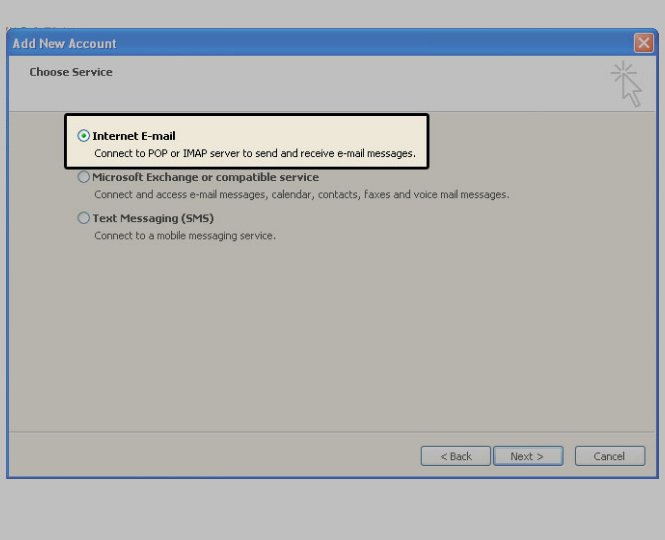The image size is (665, 540).
Task: Choose the Microsoft Exchange radio button
Action: 84,177
